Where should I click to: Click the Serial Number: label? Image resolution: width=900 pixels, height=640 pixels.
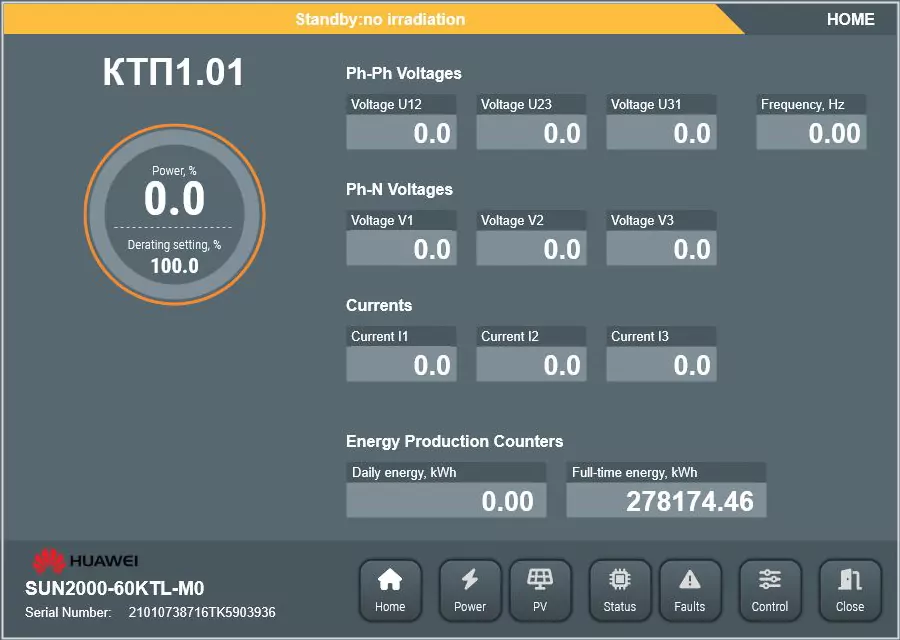point(68,612)
